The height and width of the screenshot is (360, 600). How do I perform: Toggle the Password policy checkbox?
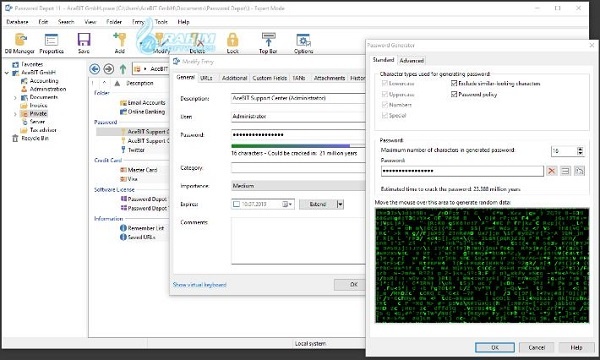click(x=454, y=94)
